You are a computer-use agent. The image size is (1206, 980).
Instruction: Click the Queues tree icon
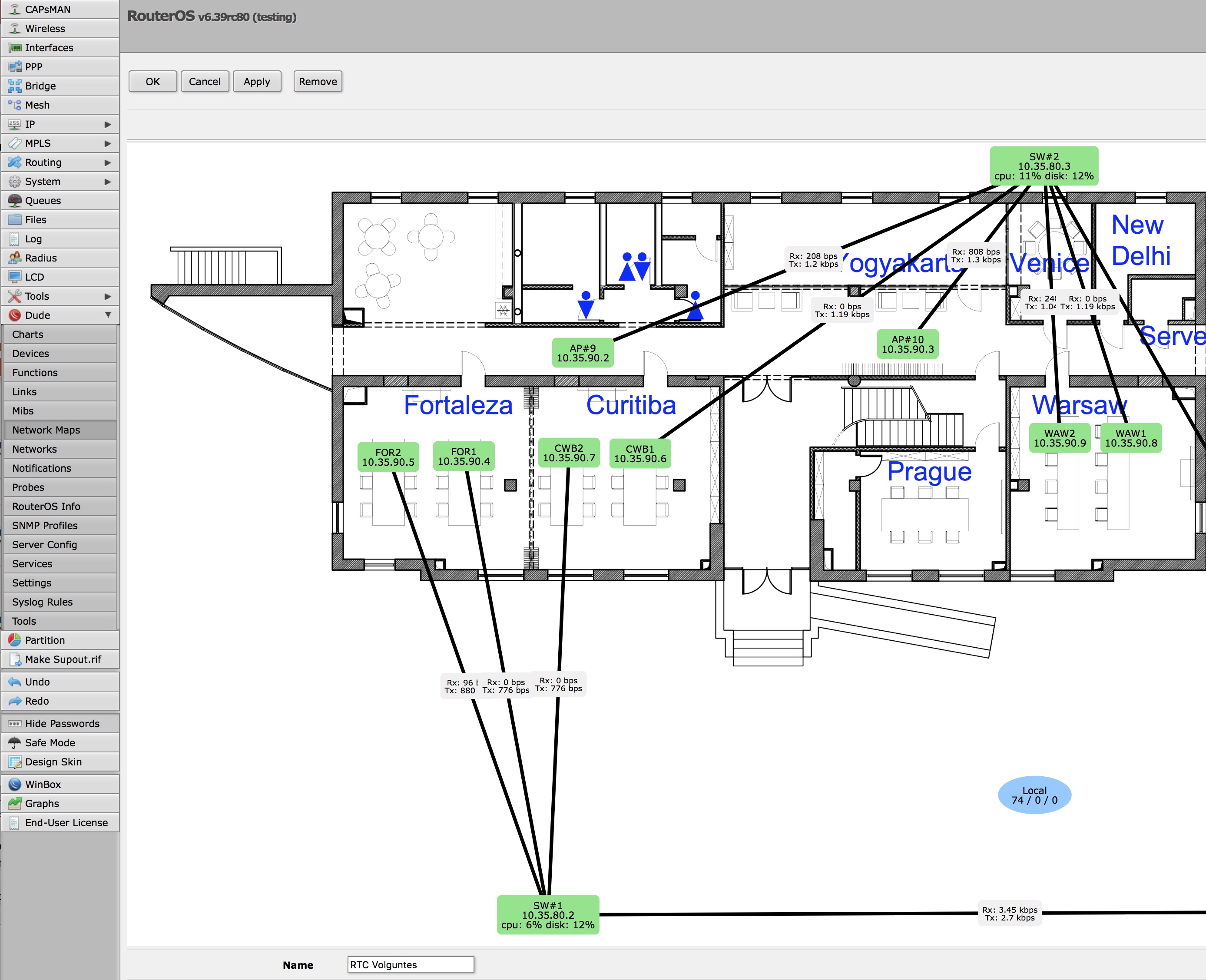pyautogui.click(x=15, y=200)
